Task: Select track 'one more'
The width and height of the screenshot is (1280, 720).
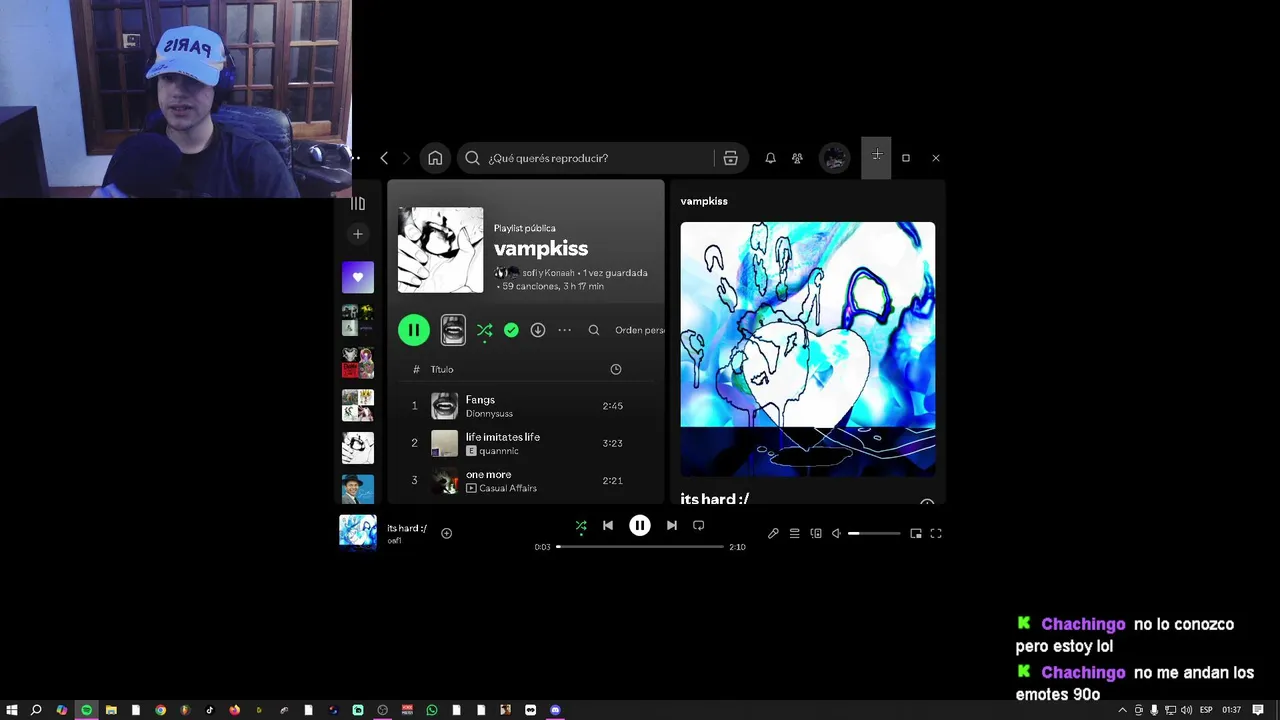Action: [488, 475]
